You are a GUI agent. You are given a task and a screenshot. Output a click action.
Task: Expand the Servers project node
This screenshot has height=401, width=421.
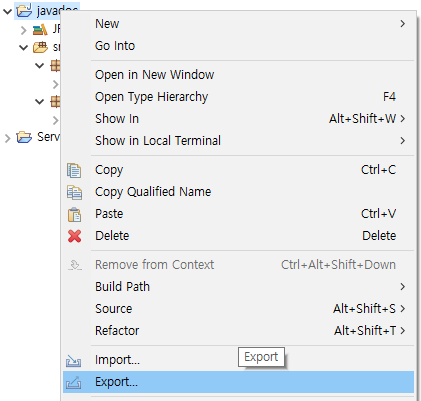pos(7,138)
